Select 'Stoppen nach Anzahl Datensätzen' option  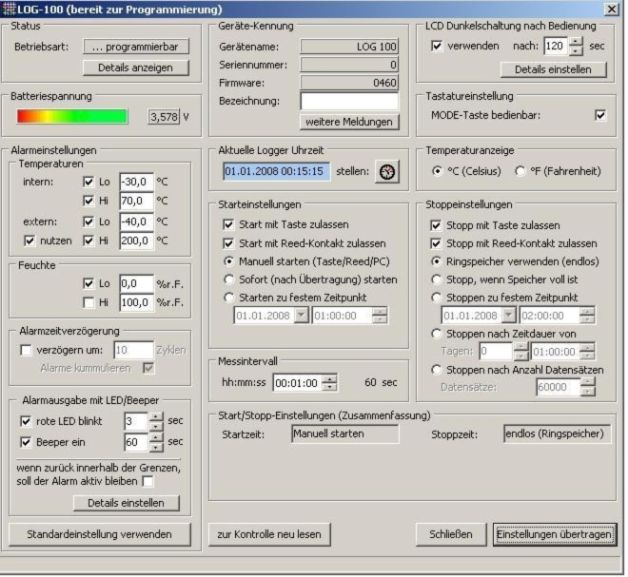(436, 370)
